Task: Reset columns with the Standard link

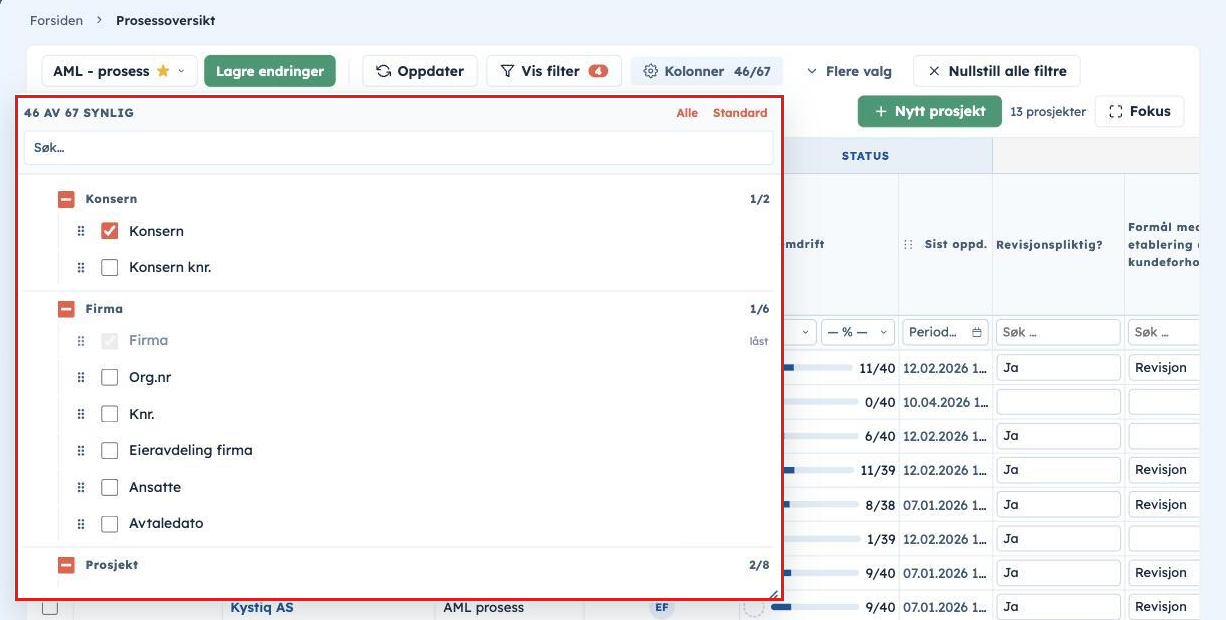Action: (740, 113)
